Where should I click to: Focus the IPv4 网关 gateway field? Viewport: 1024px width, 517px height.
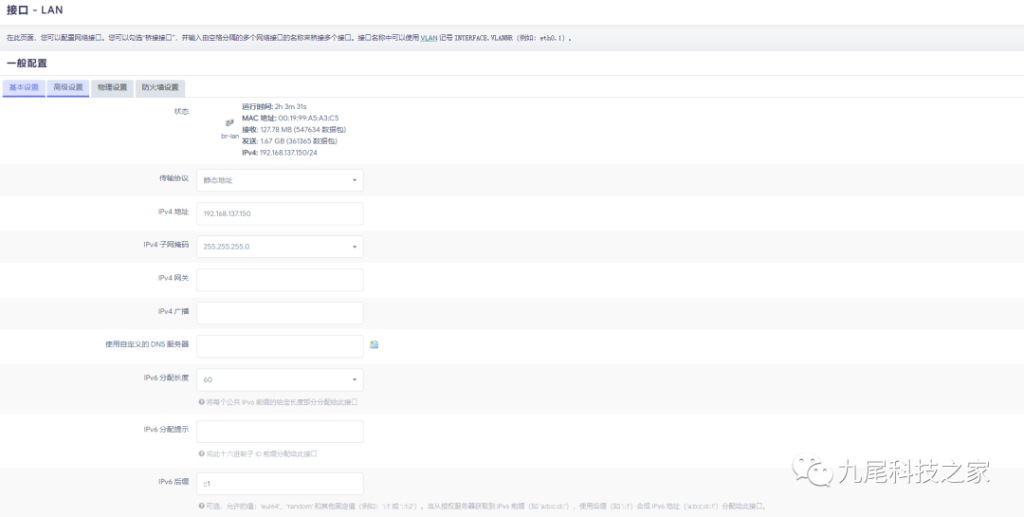tap(279, 279)
